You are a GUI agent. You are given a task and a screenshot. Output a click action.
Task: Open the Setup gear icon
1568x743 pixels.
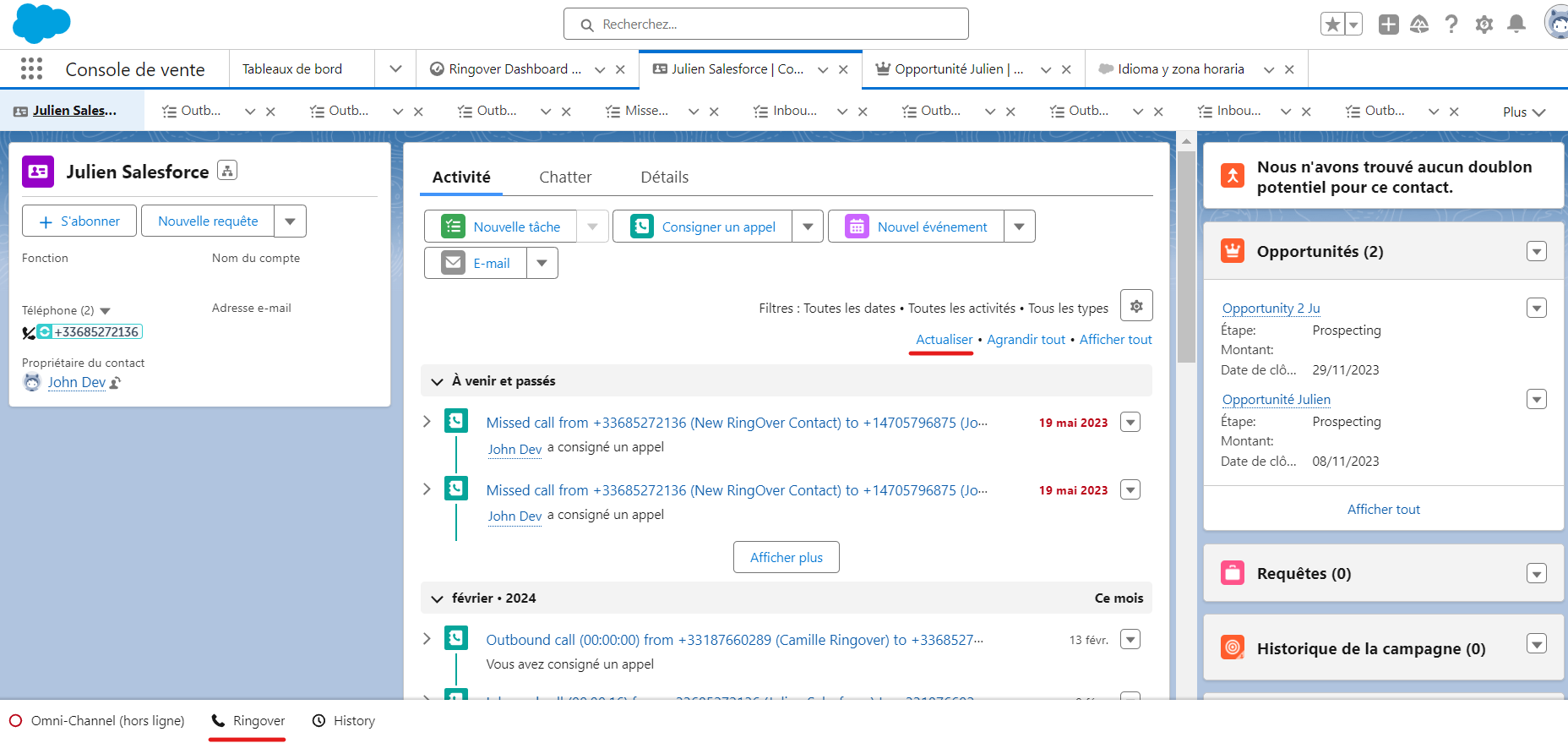[x=1484, y=25]
